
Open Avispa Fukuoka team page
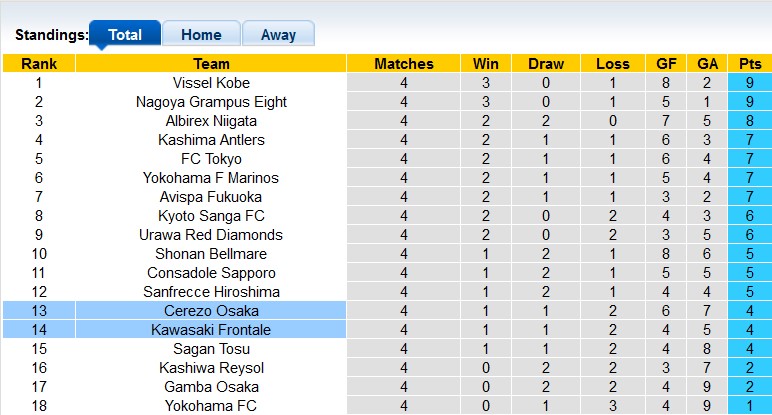pyautogui.click(x=211, y=197)
